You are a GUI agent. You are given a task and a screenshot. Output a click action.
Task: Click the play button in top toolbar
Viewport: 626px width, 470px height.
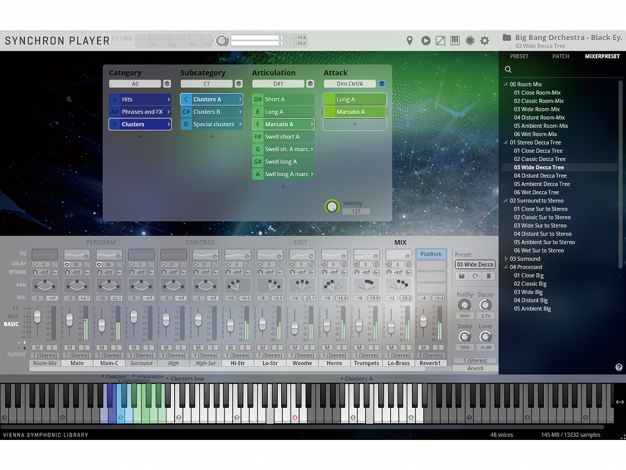coord(426,40)
